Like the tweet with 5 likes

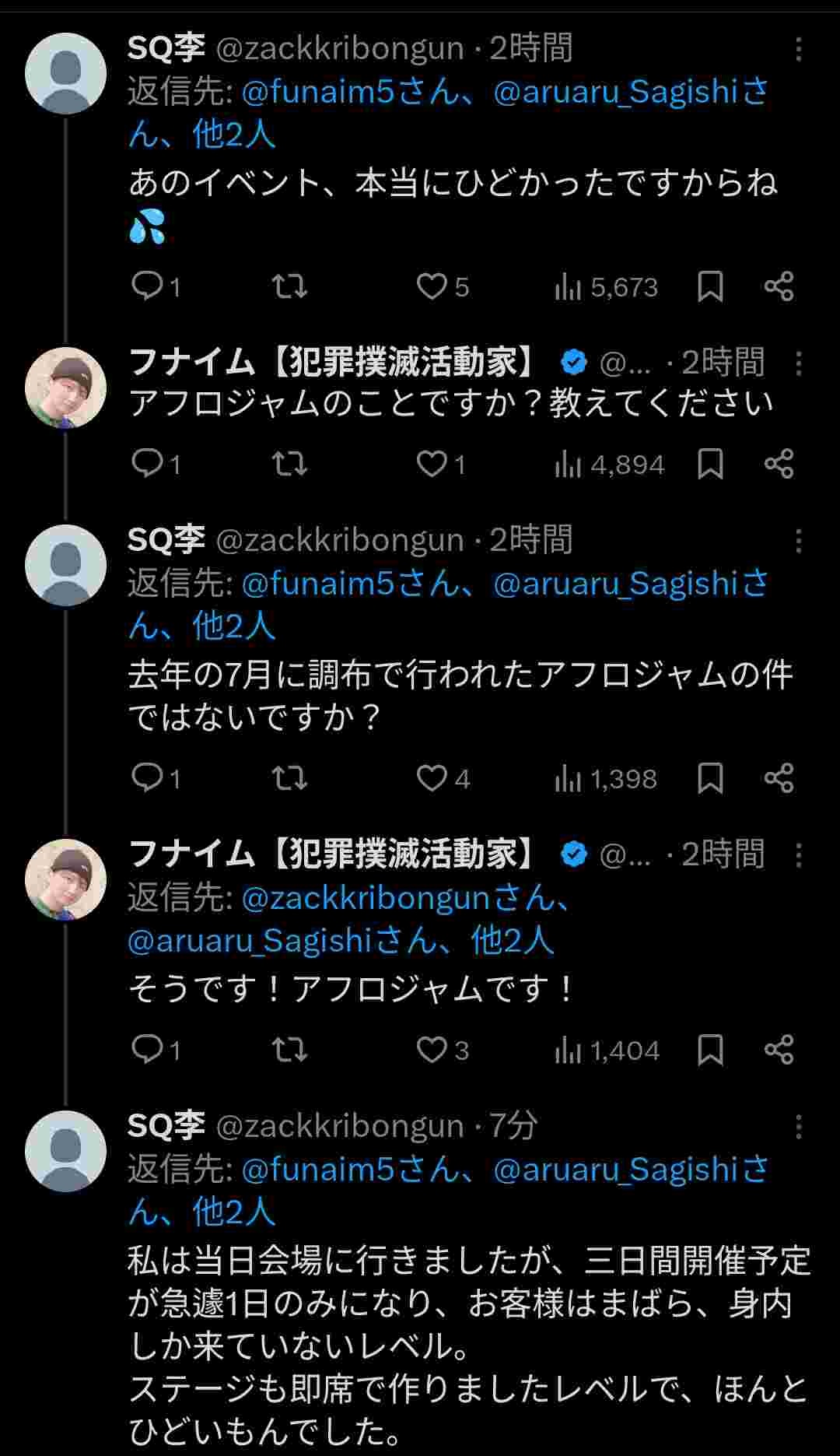[432, 286]
